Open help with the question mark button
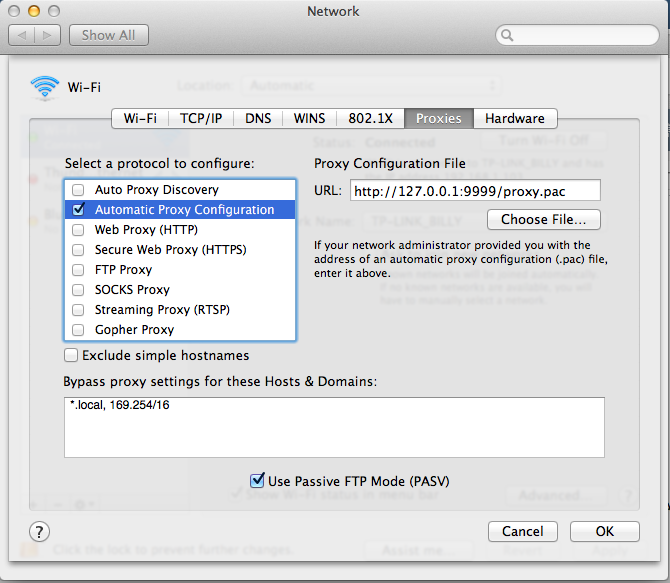The height and width of the screenshot is (583, 670). pyautogui.click(x=39, y=532)
